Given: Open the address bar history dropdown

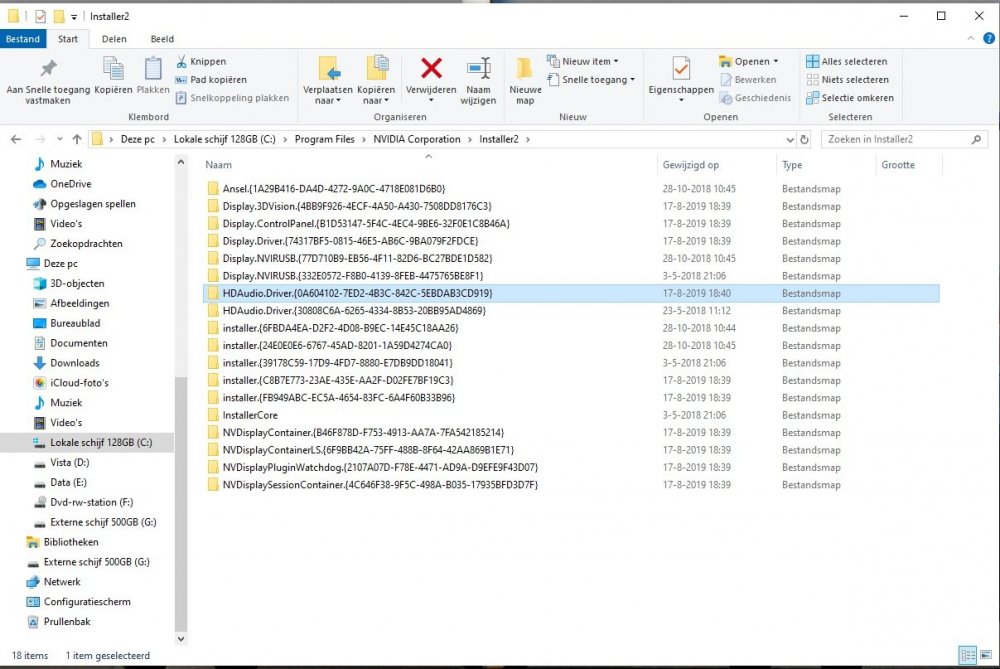Looking at the screenshot, I should click(x=790, y=139).
